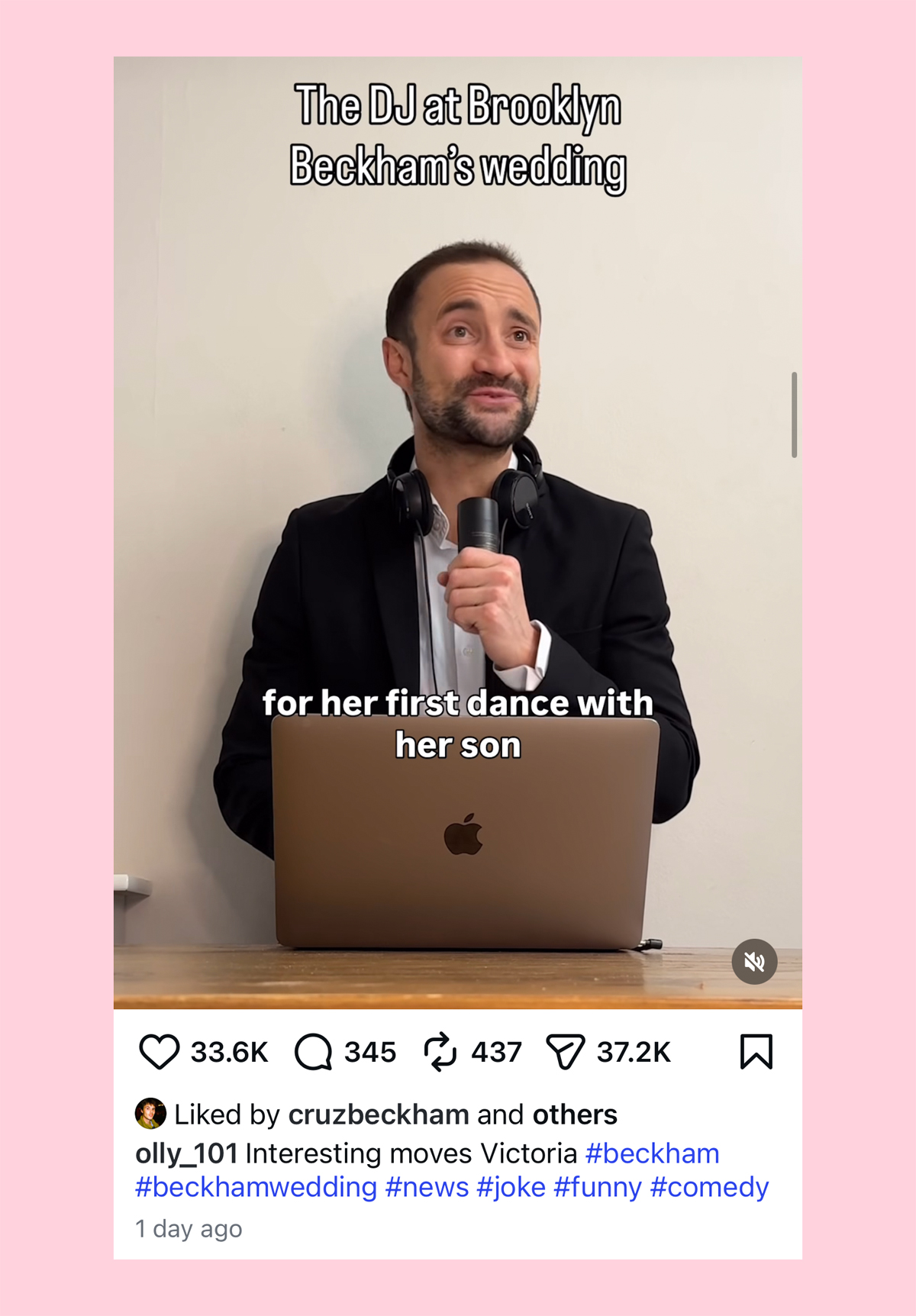The width and height of the screenshot is (916, 1316).
Task: Click the vertical scrollbar on the video
Action: [x=795, y=414]
